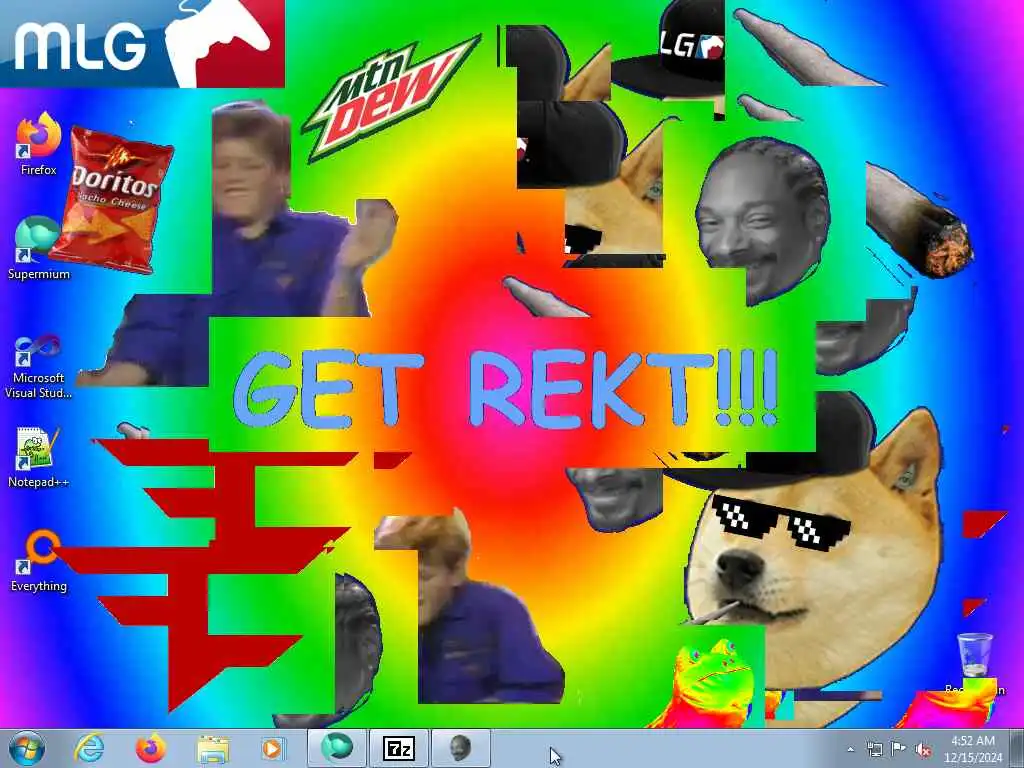Open the clock showing 4:52 AM
The height and width of the screenshot is (768, 1024).
tap(972, 748)
